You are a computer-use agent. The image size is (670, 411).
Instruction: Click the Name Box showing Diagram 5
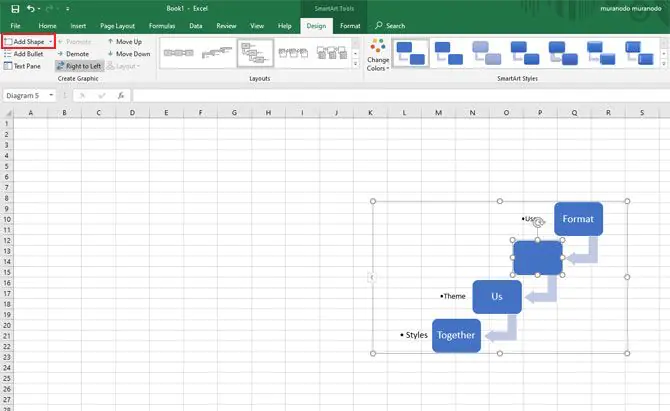(x=25, y=95)
